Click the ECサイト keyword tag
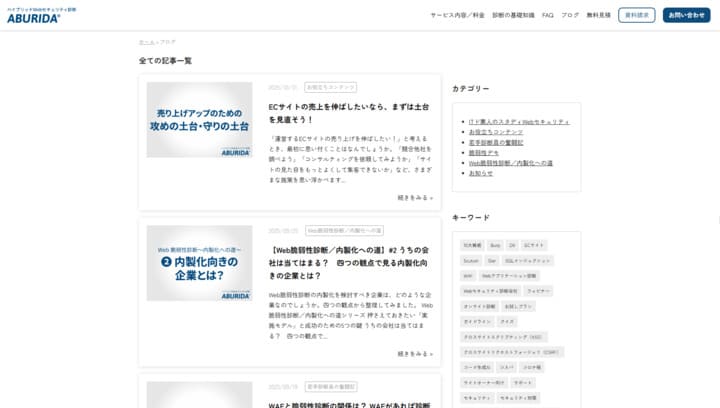Viewport: 720px width, 408px height. 534,246
